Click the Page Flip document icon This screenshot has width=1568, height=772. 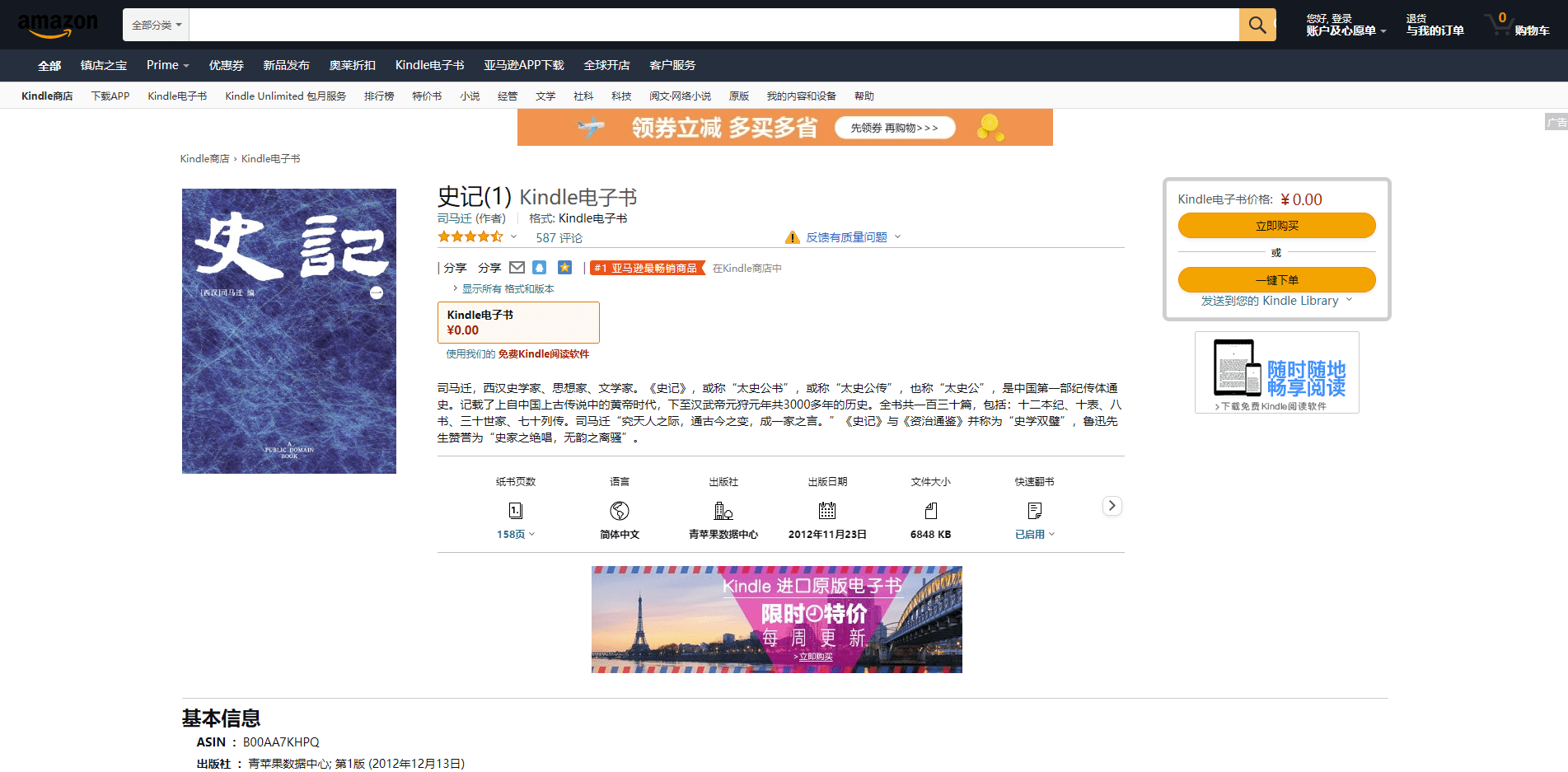(x=1035, y=511)
